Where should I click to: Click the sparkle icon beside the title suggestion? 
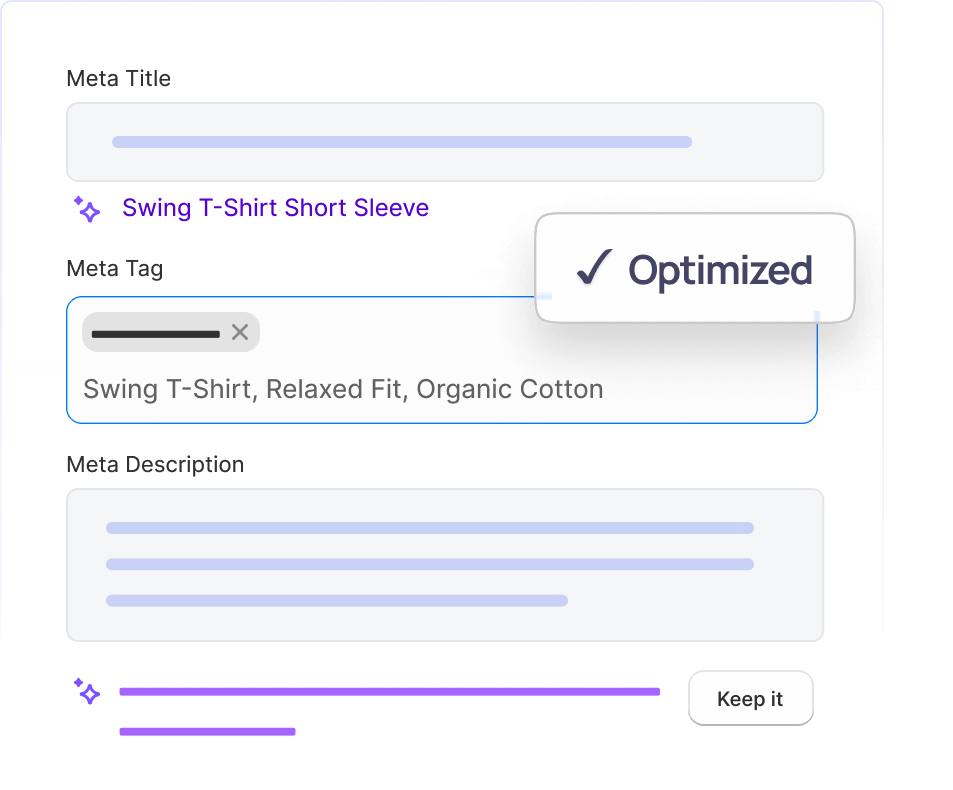coord(87,208)
